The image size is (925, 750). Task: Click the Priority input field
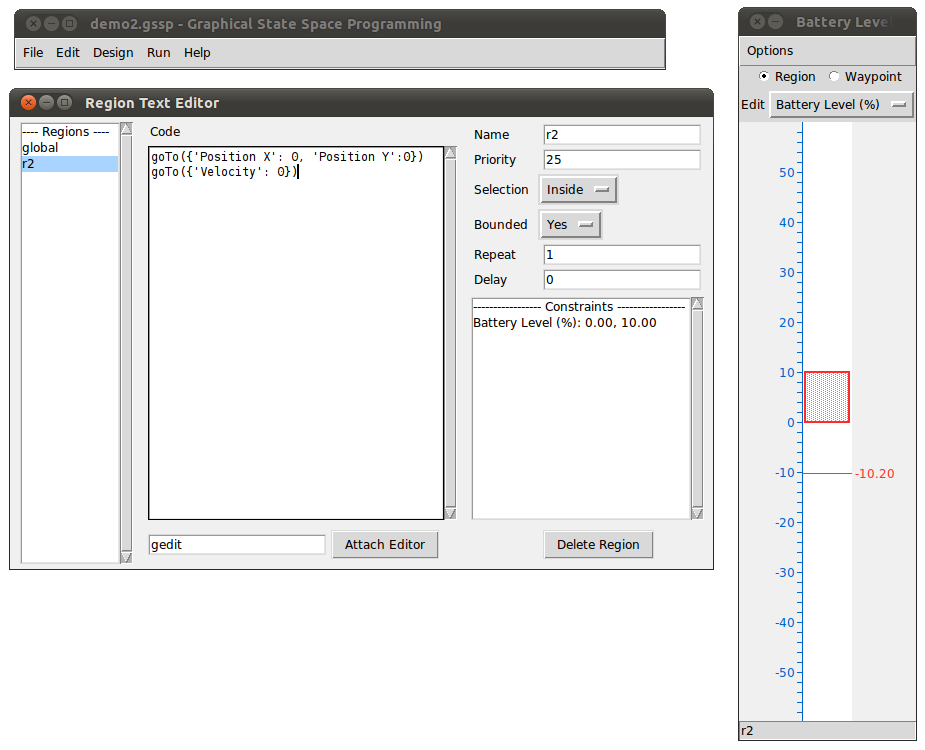621,159
